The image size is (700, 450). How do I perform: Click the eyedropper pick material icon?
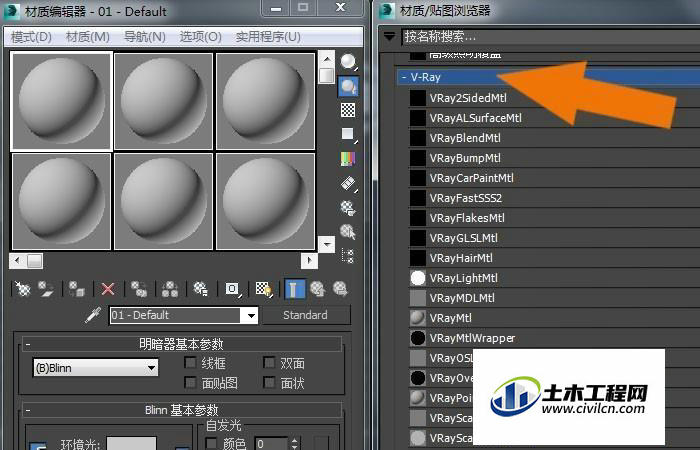click(93, 315)
